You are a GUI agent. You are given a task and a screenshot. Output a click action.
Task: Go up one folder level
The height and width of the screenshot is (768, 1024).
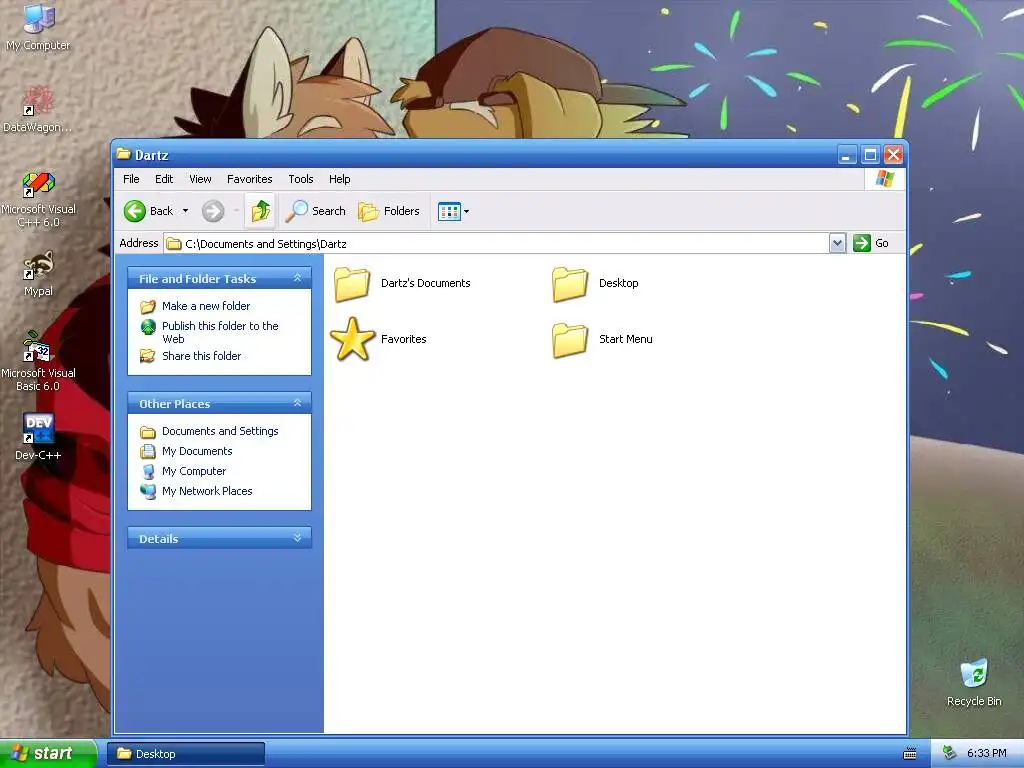[261, 211]
